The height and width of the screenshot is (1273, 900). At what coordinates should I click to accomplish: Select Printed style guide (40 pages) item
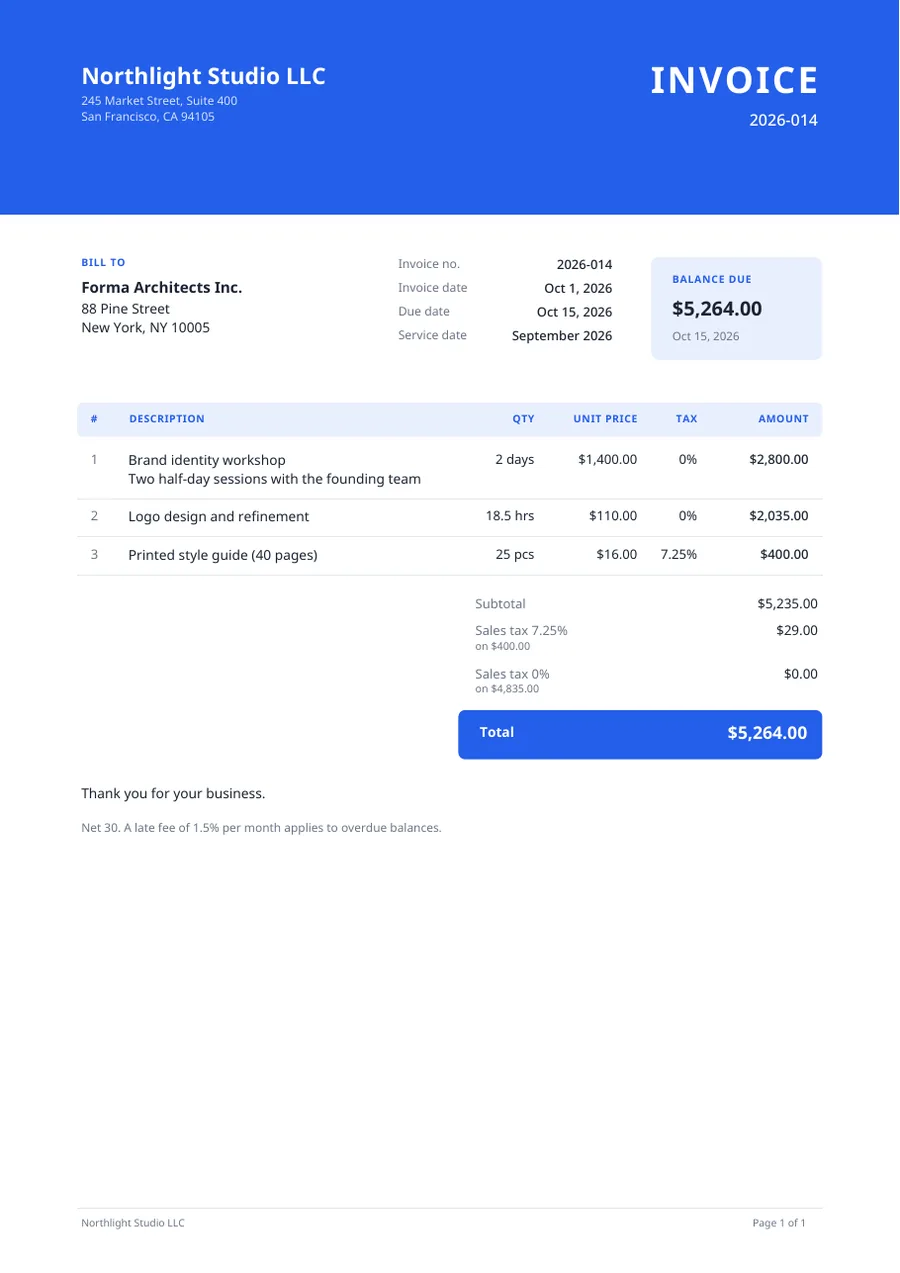point(223,555)
